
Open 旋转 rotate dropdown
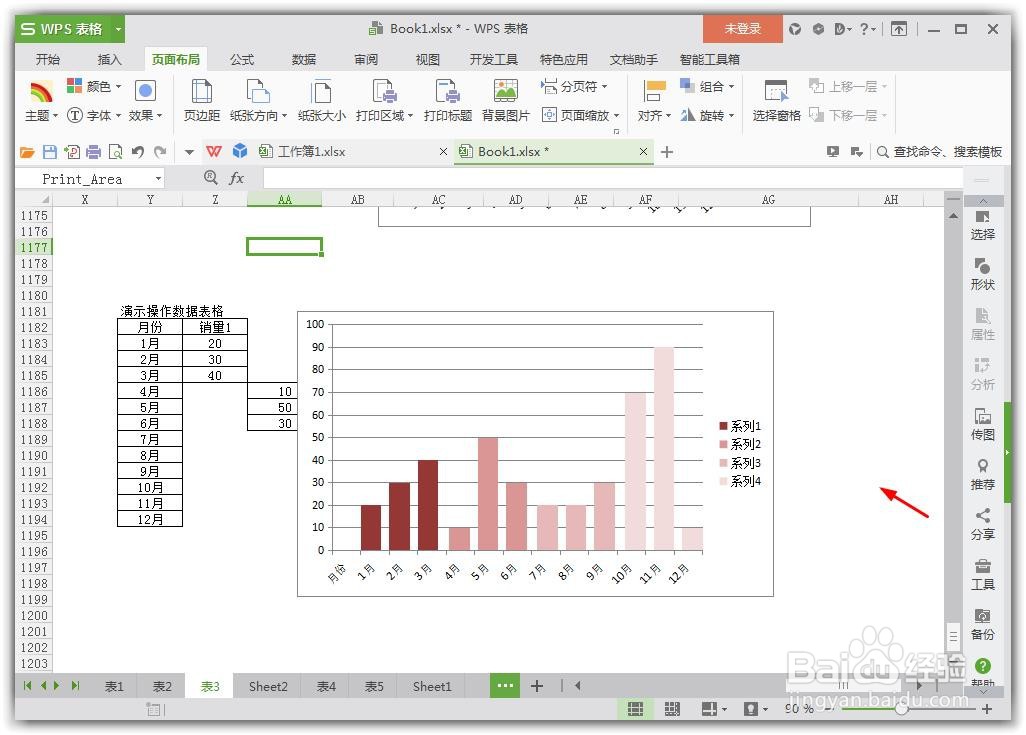[707, 116]
